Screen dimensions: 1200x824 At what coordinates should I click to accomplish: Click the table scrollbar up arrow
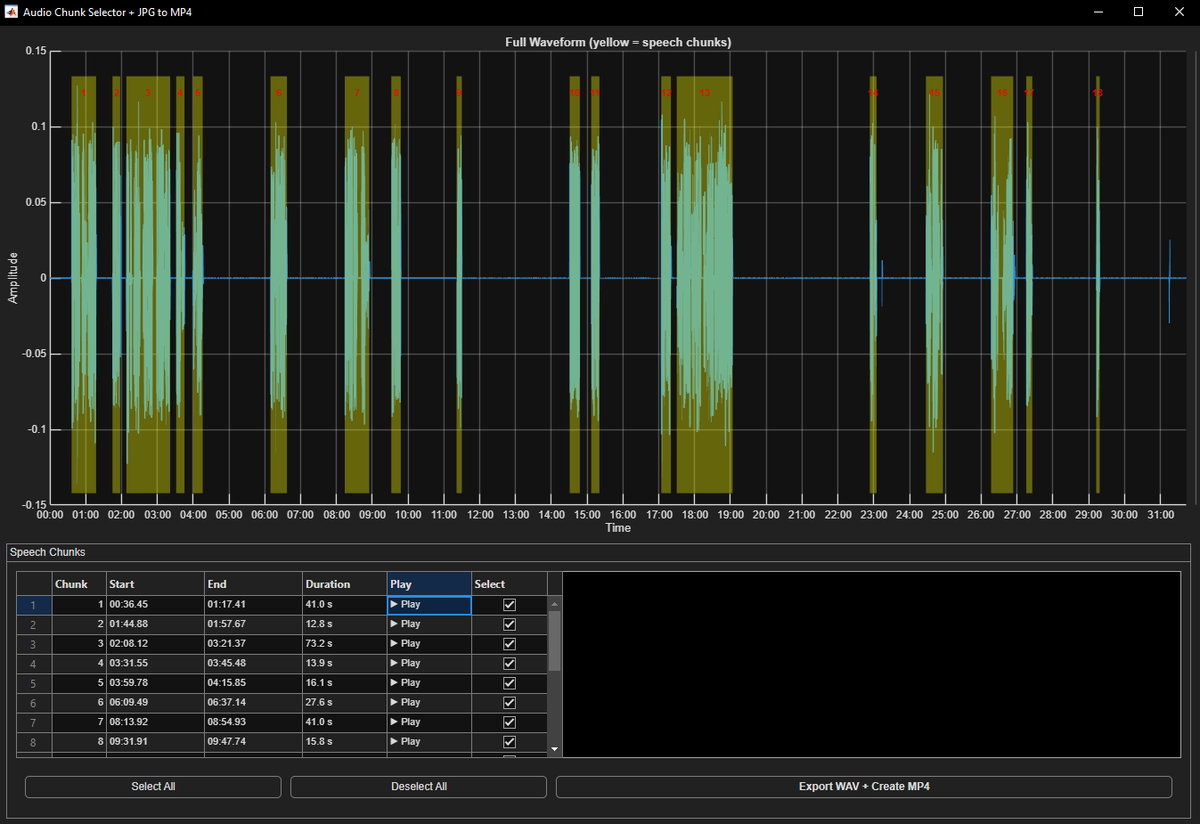(x=555, y=603)
